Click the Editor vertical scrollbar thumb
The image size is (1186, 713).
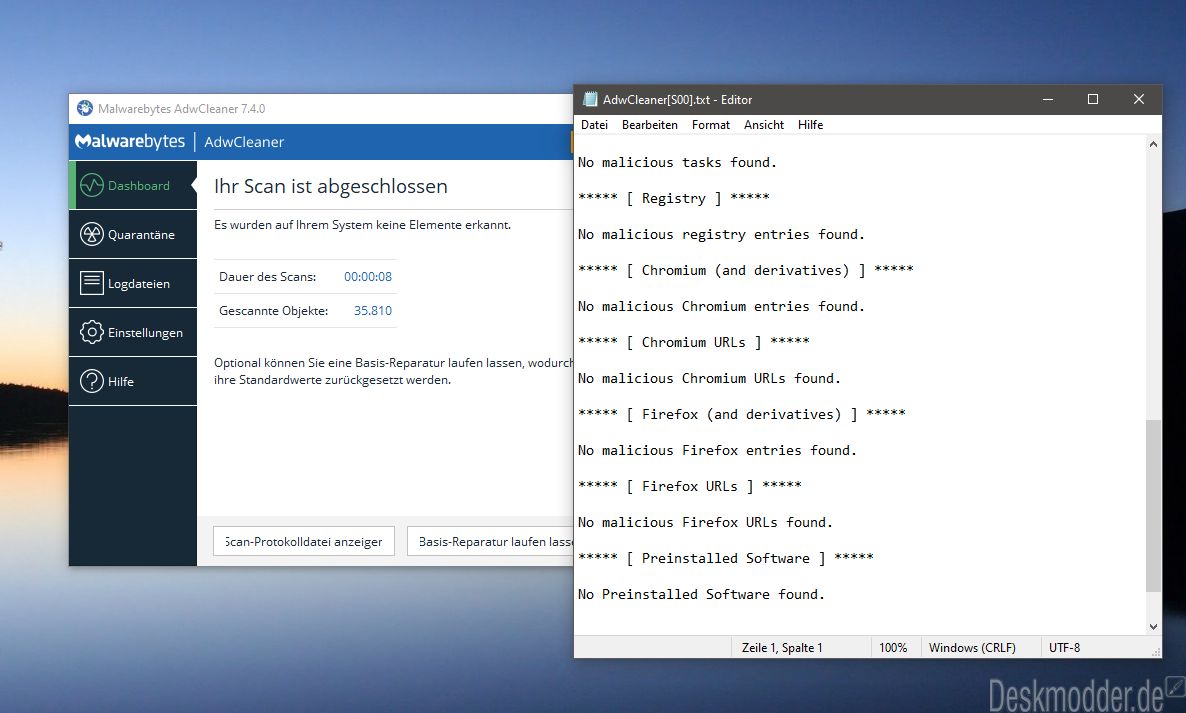click(x=1153, y=506)
